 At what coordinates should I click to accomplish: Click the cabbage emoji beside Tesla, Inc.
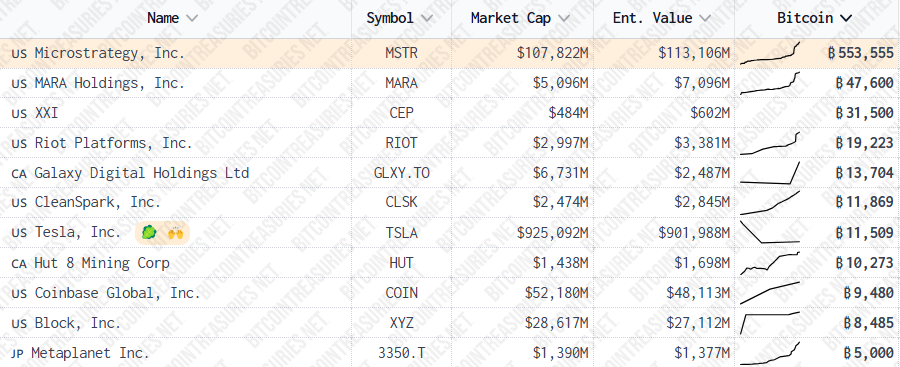149,233
